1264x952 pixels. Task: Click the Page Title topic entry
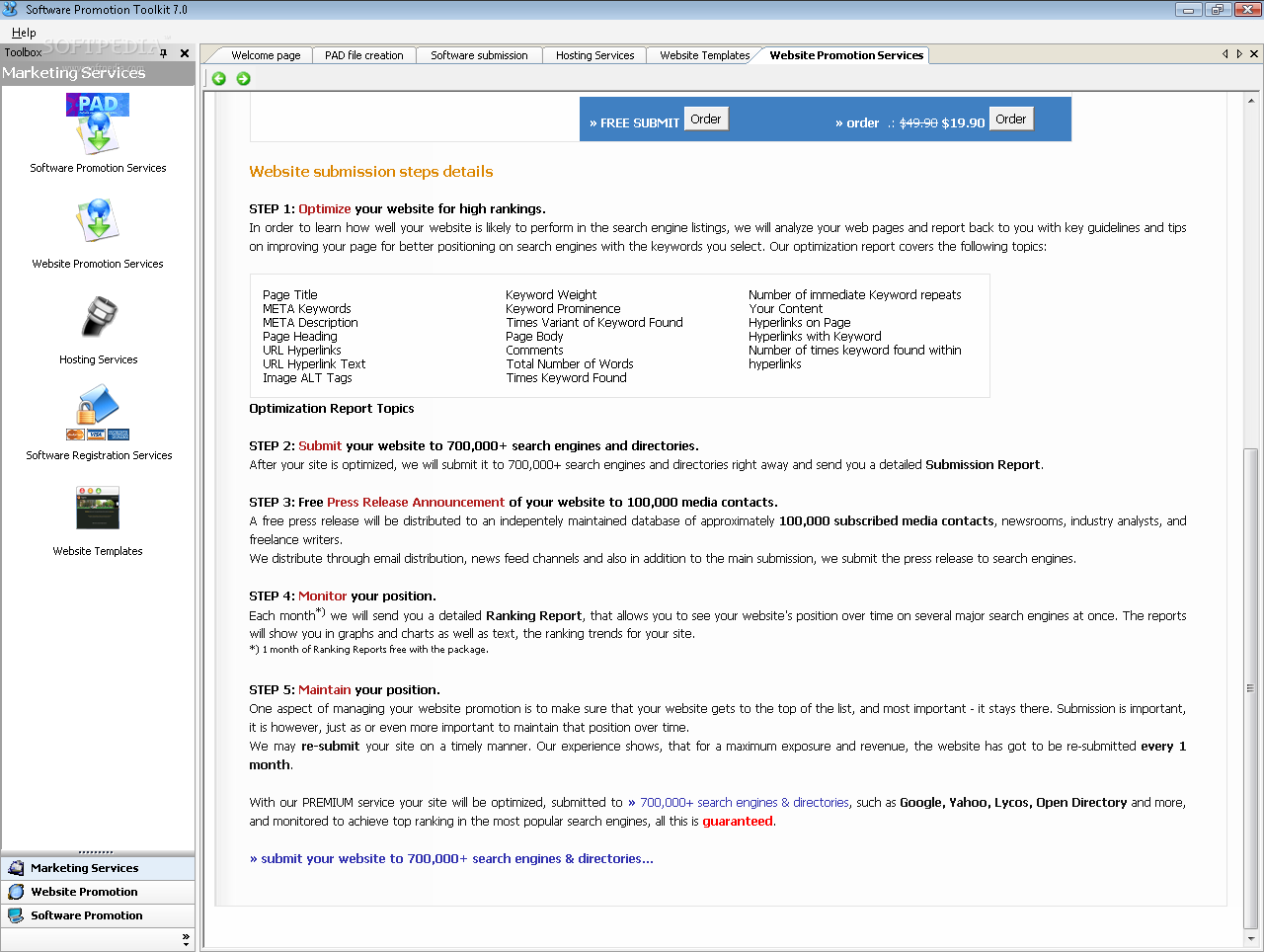tap(290, 294)
